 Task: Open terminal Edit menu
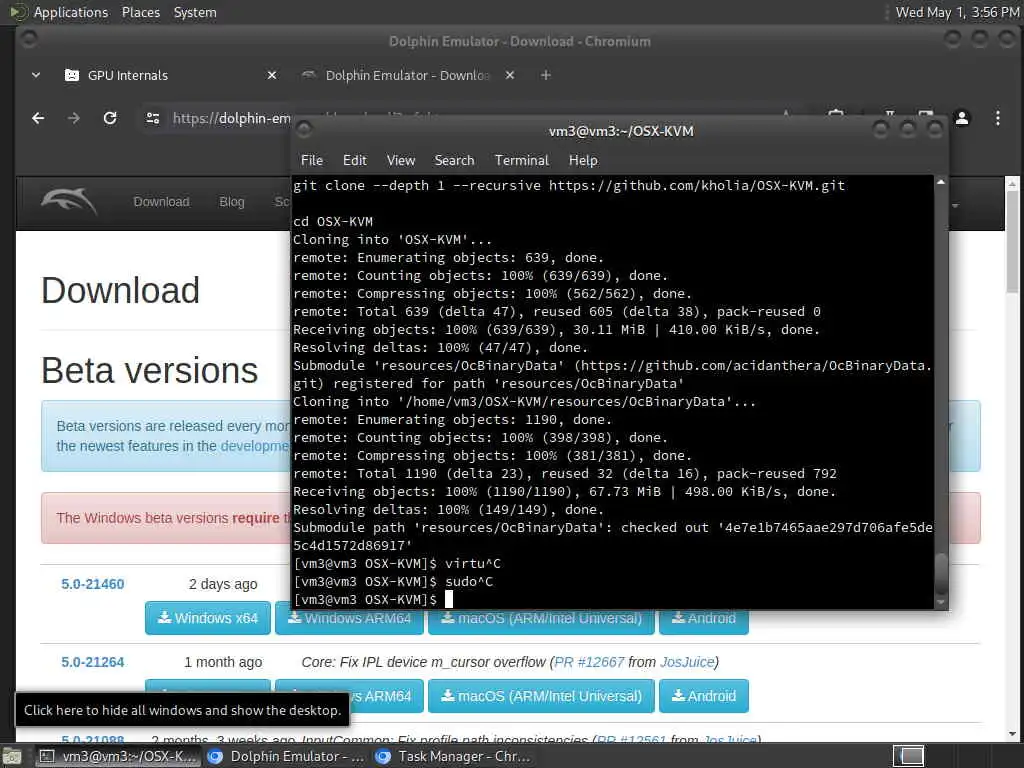[x=355, y=161]
